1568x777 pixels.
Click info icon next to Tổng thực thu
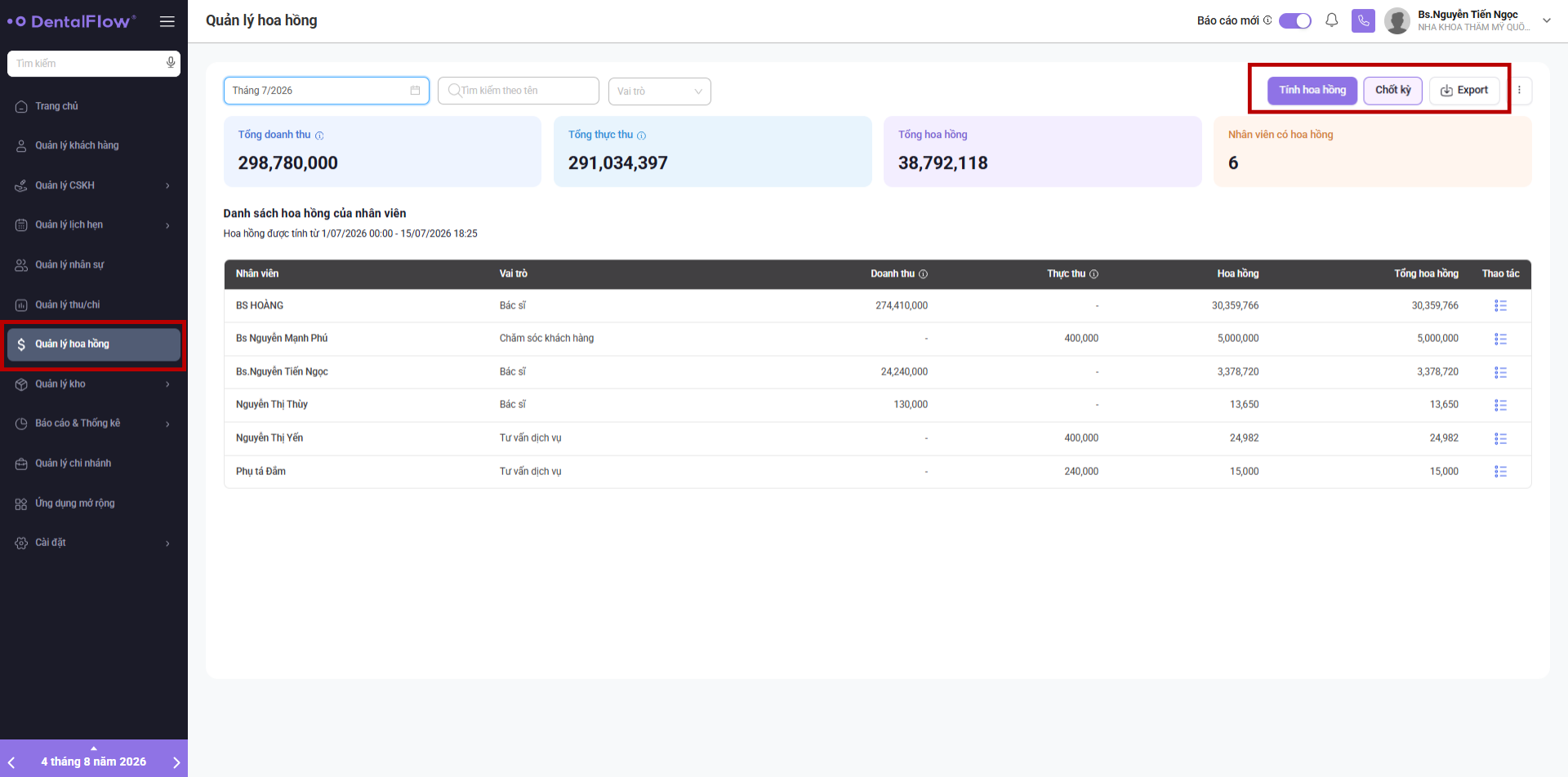pos(641,135)
